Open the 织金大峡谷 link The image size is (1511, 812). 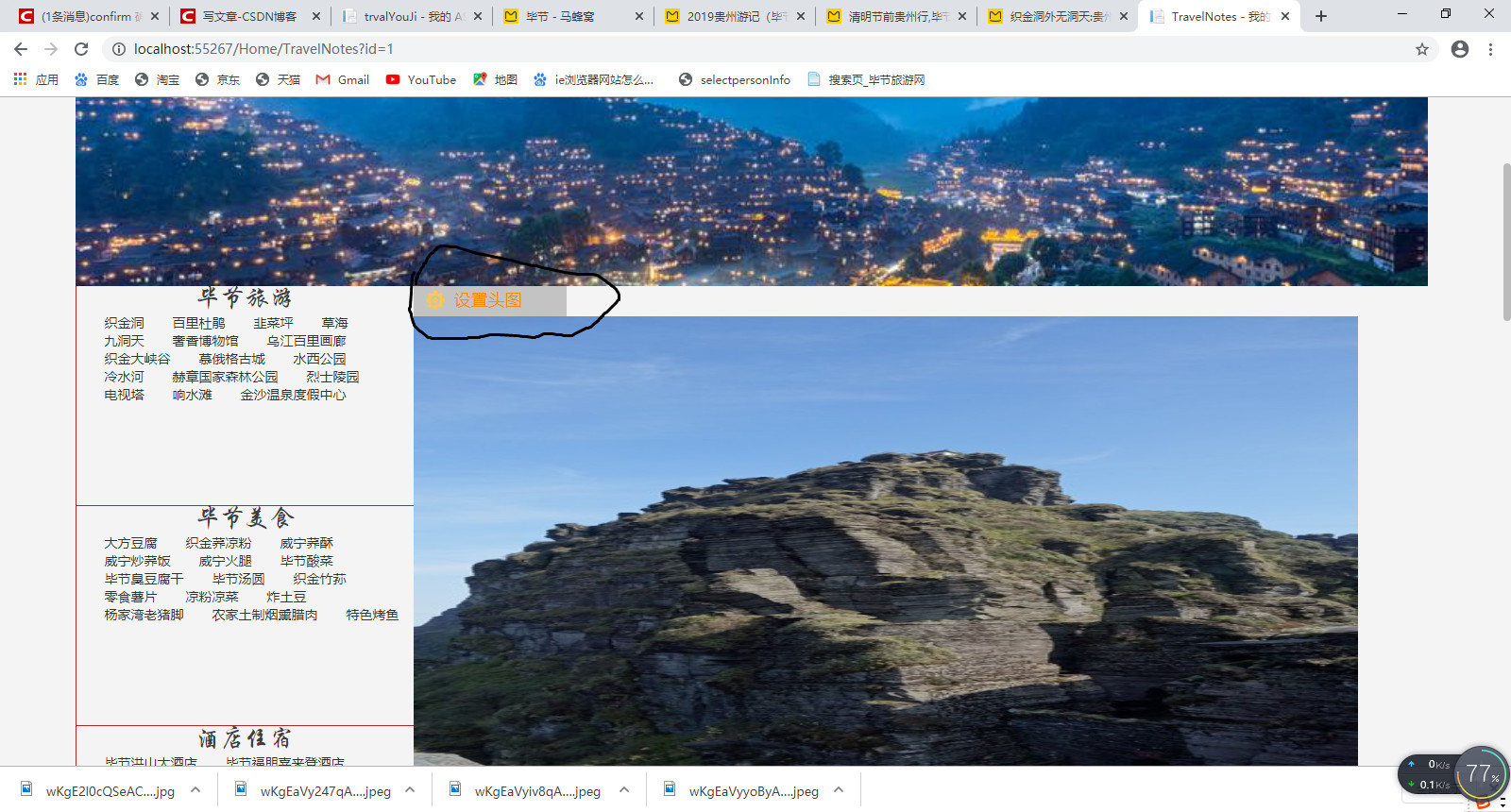coord(137,359)
